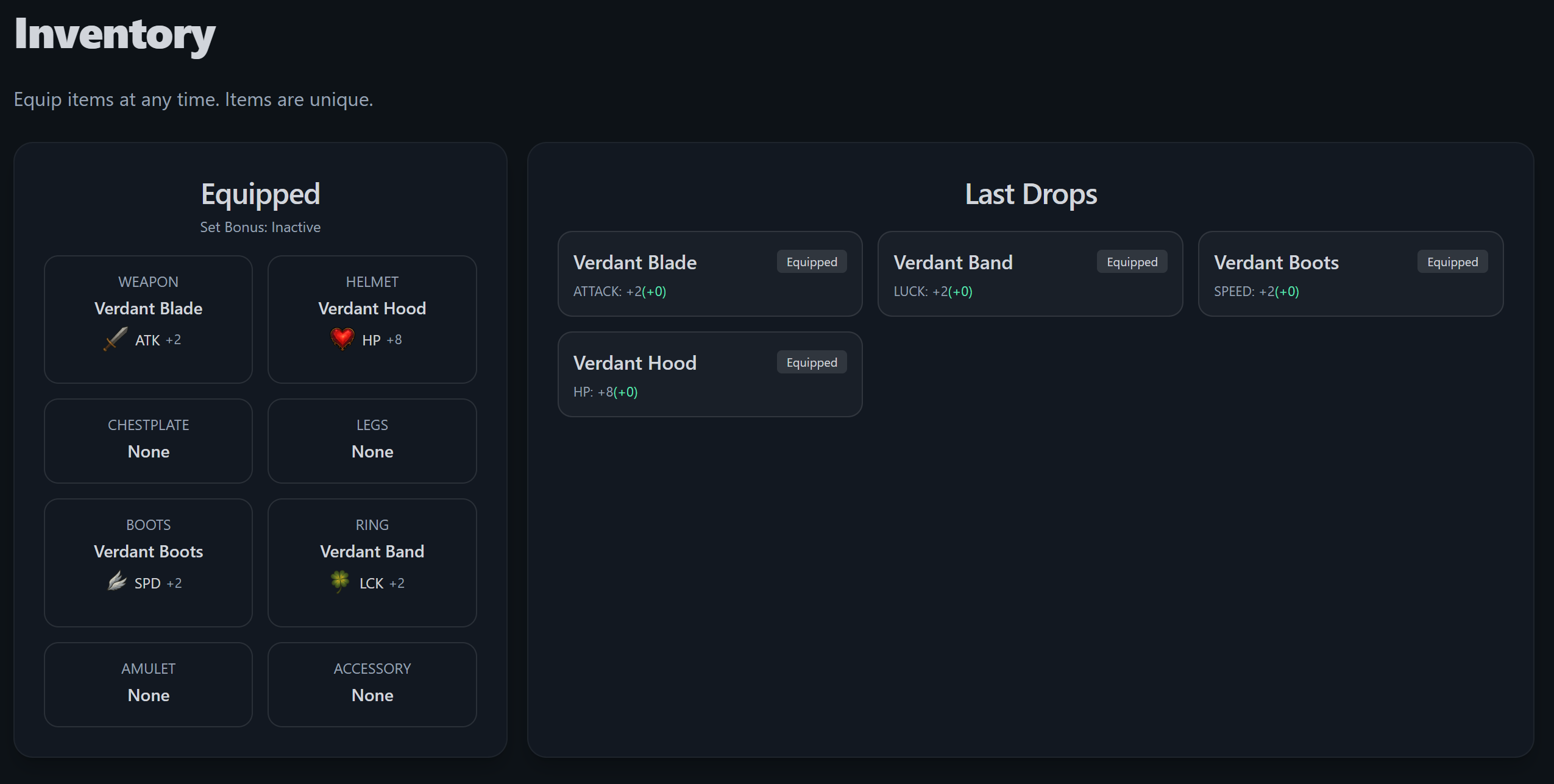
Task: Unequip Verdant Hood via its Equipped badge
Action: coord(811,362)
